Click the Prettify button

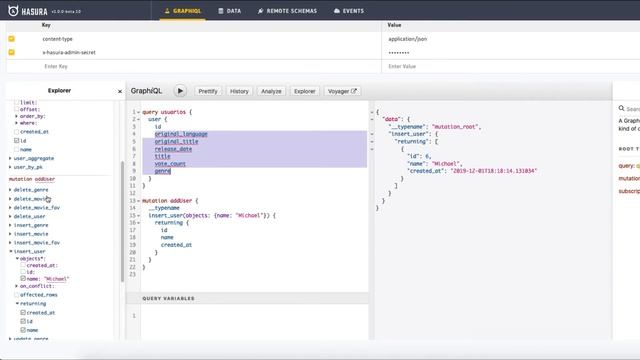[208, 91]
